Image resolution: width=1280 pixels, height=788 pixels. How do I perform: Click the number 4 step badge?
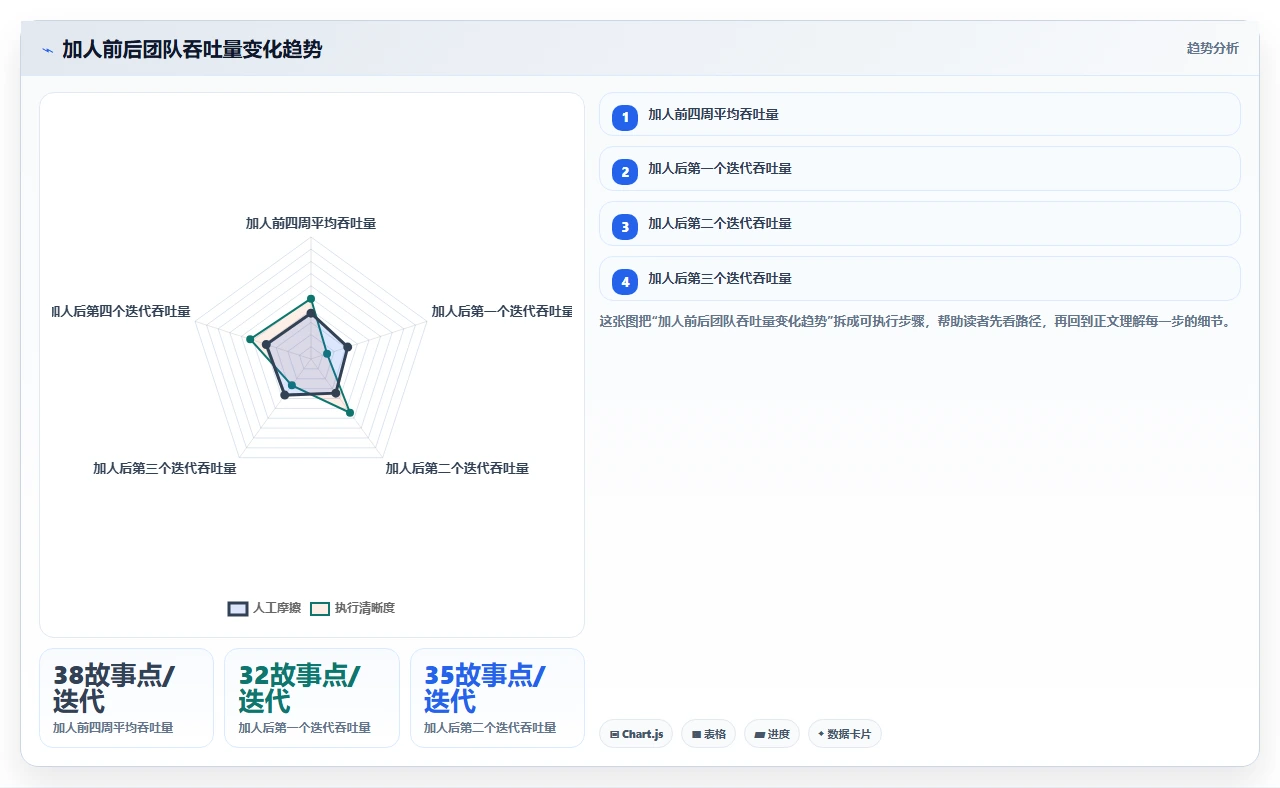click(x=625, y=282)
